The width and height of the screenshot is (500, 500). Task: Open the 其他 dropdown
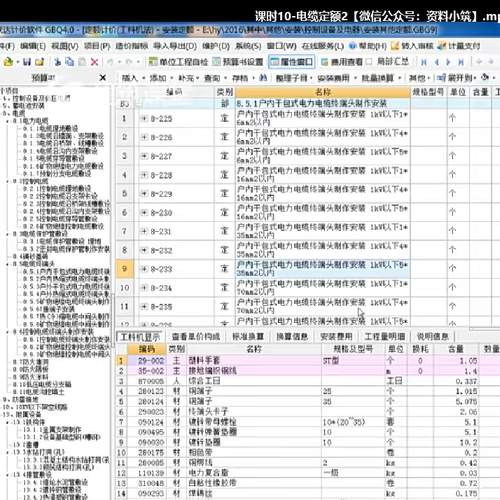[x=419, y=78]
